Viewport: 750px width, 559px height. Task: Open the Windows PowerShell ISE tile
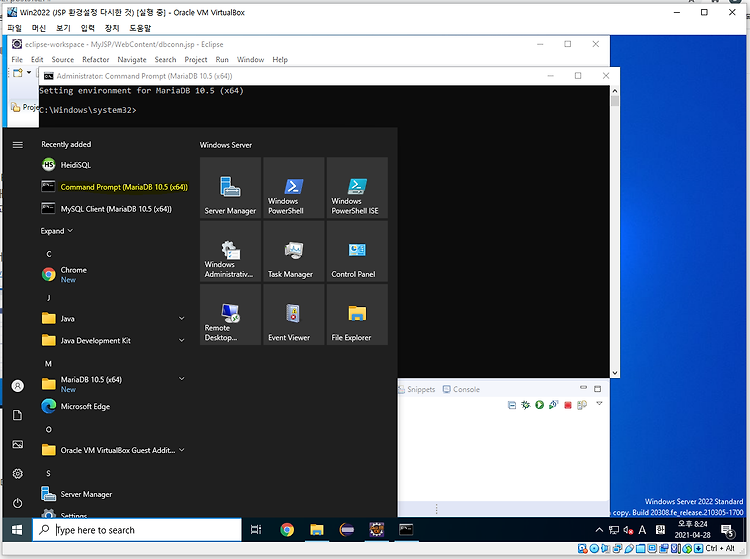point(357,188)
